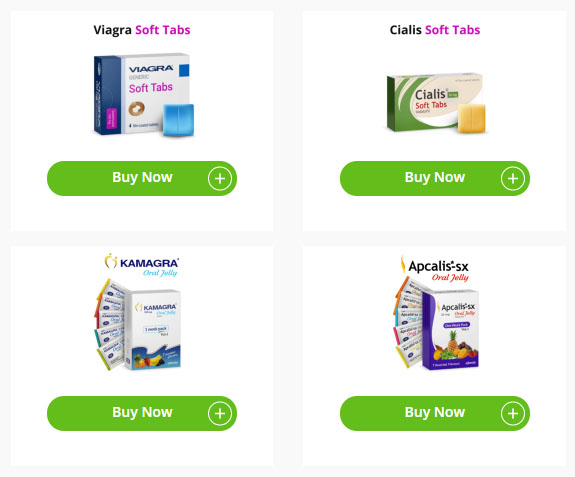Image resolution: width=575 pixels, height=477 pixels.
Task: Click the Kamagra Oral Jelly logo
Action: (x=142, y=265)
